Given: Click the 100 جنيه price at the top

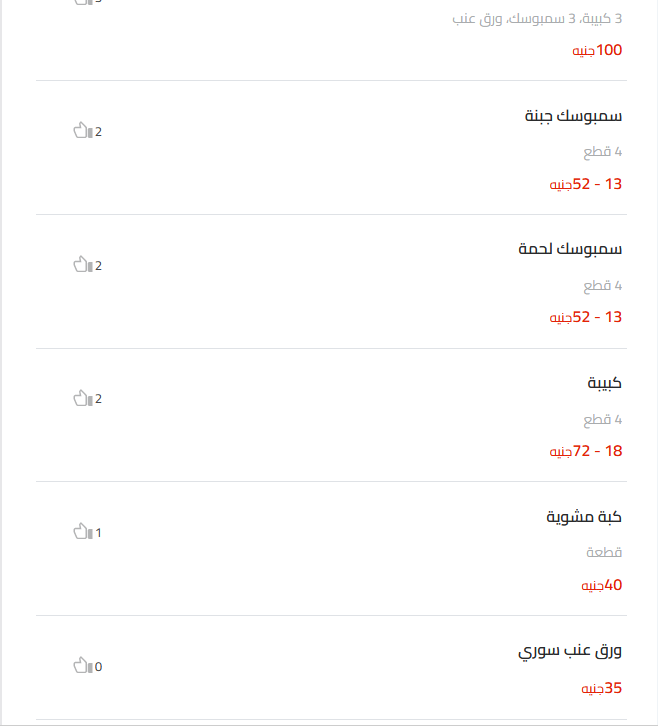Looking at the screenshot, I should [597, 50].
